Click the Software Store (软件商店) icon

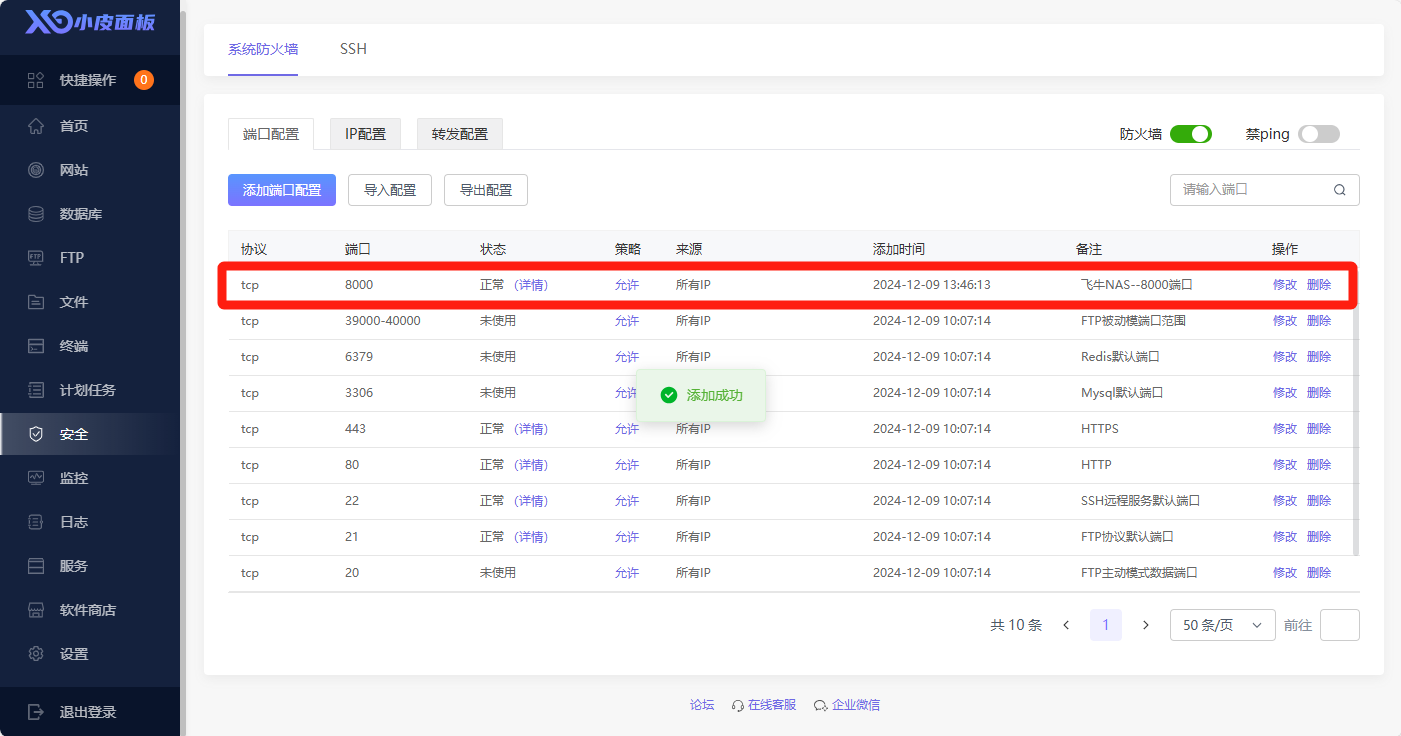point(36,610)
